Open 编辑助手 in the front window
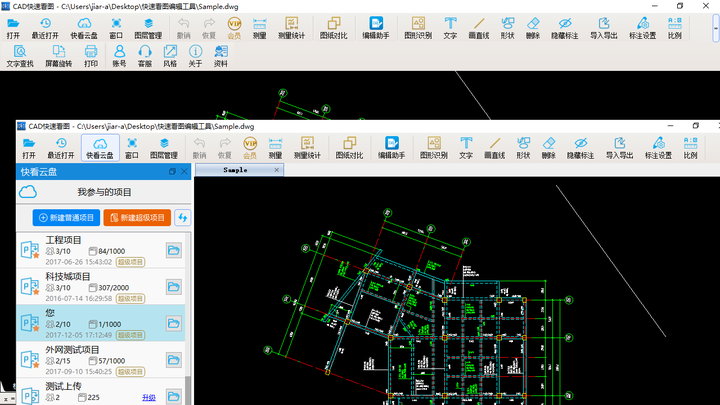Image resolution: width=720 pixels, height=405 pixels. [x=392, y=148]
